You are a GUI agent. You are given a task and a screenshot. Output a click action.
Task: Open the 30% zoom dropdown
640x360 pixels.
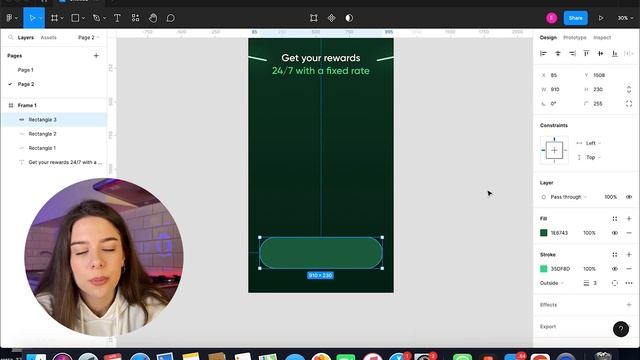click(625, 18)
